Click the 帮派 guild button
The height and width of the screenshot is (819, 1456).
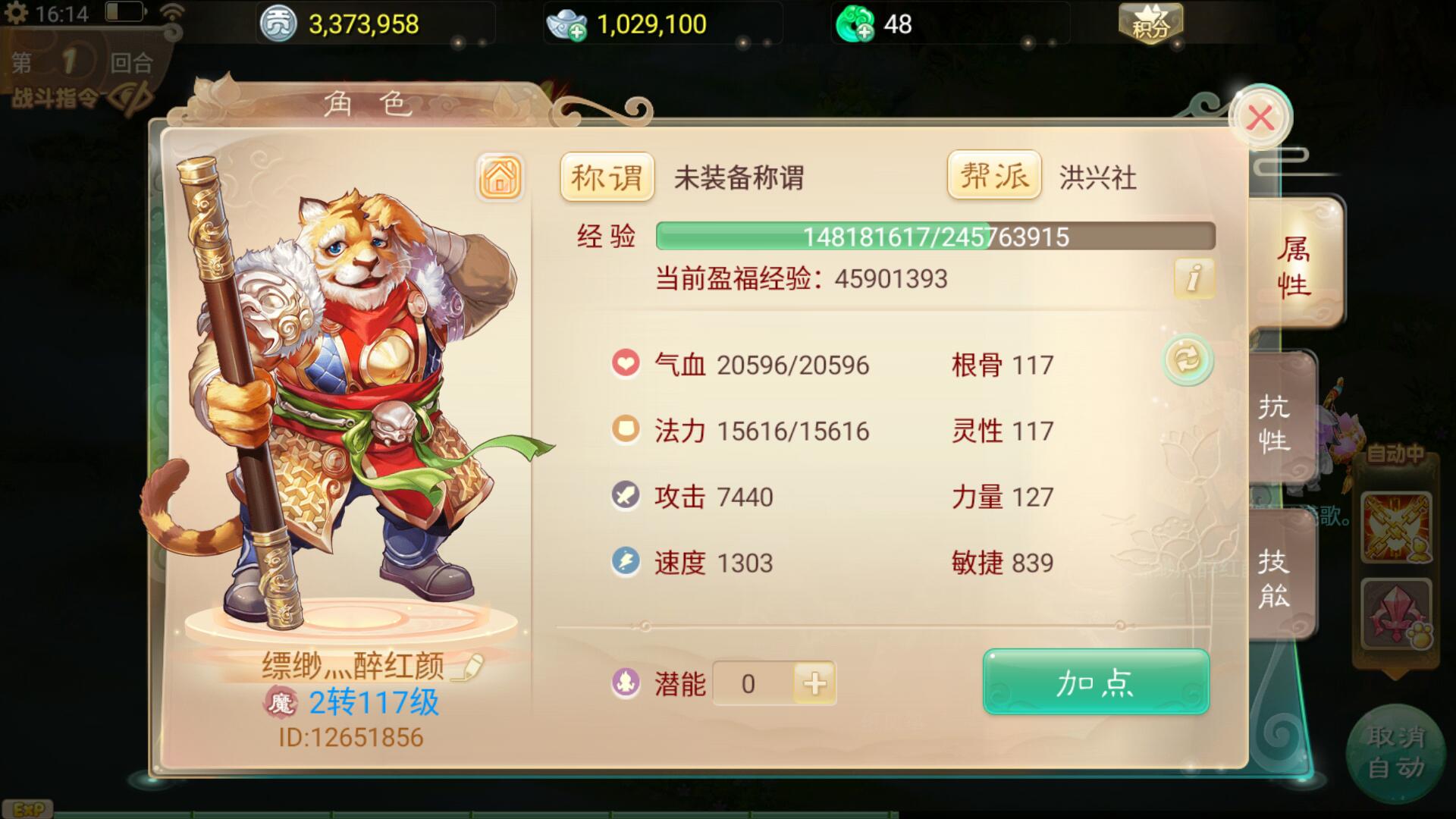coord(993,176)
